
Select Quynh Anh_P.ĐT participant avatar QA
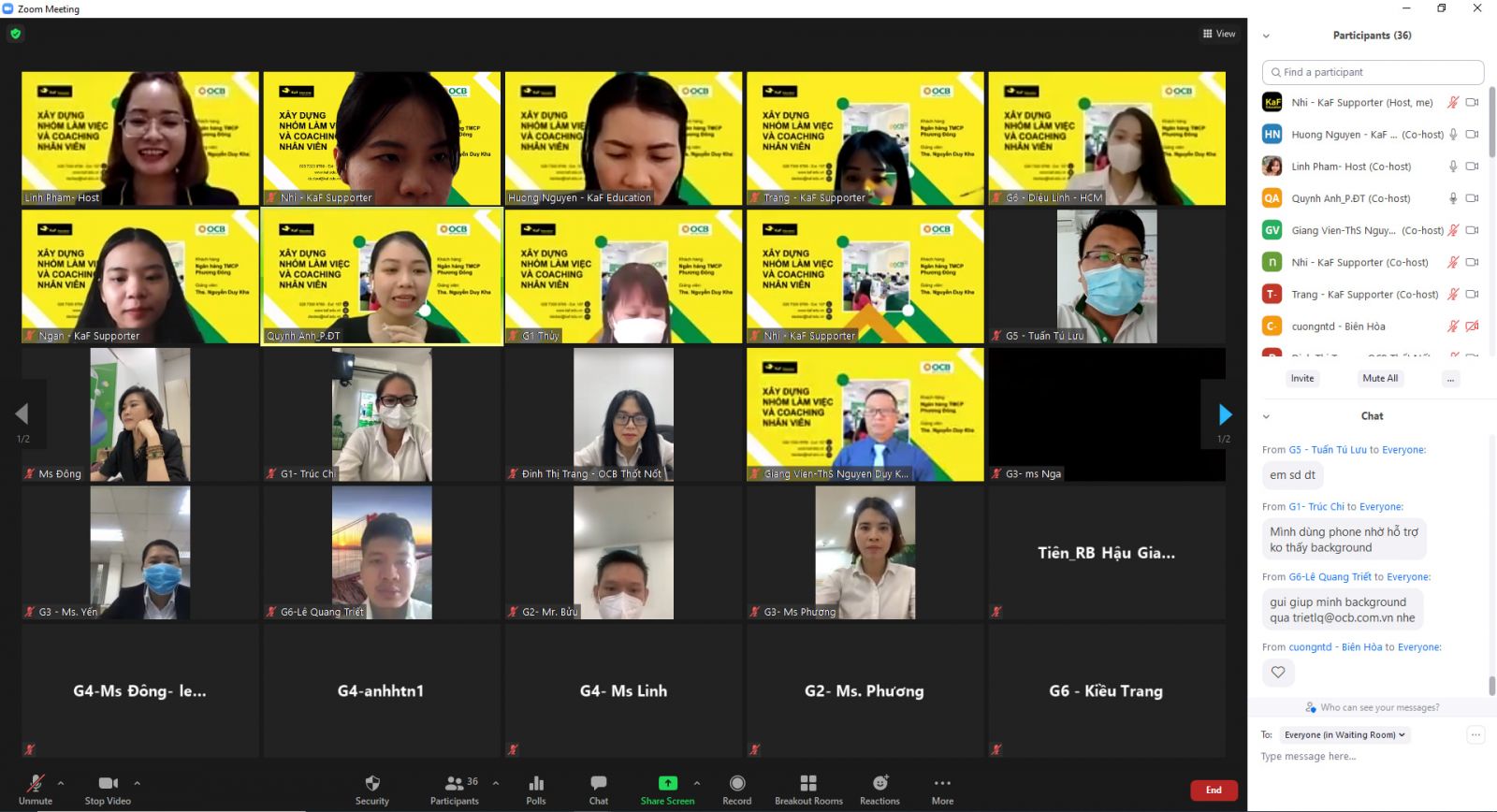1272,198
